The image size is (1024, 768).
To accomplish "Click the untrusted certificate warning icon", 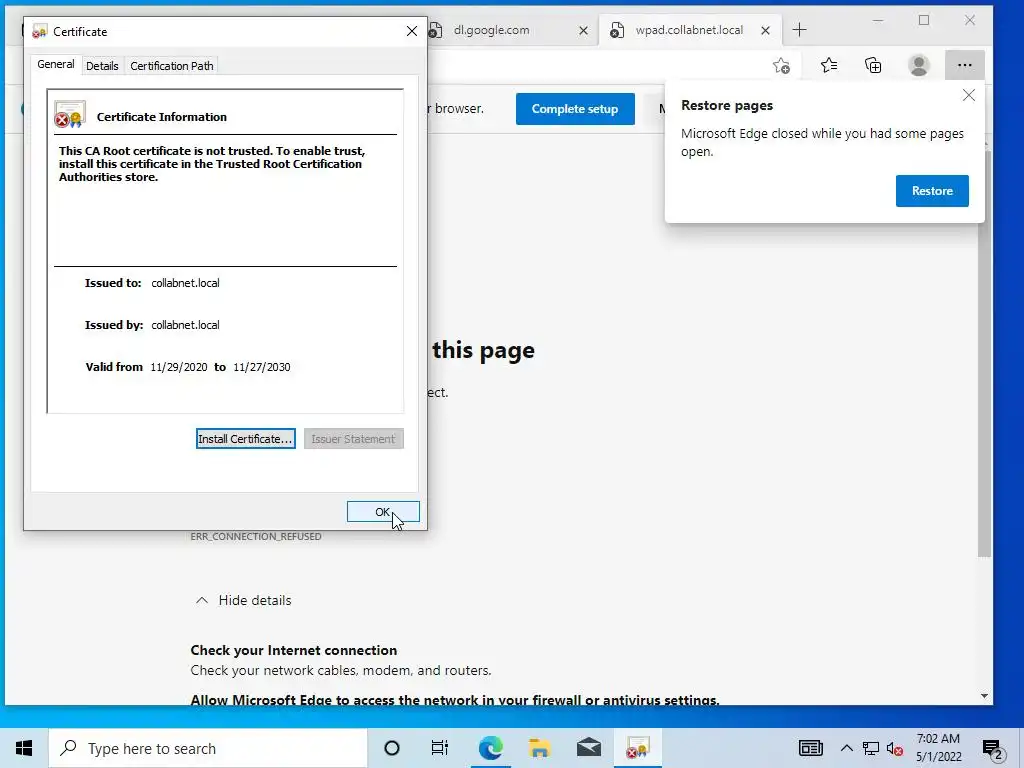I will [x=69, y=114].
